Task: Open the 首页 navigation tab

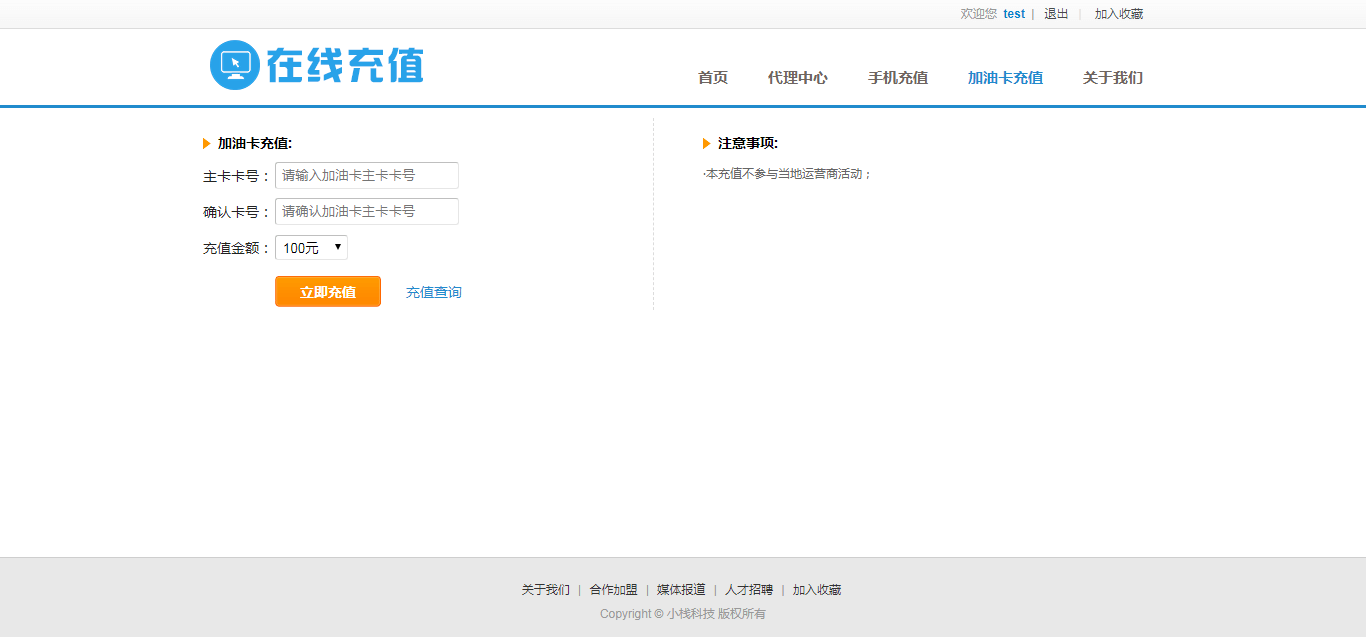Action: 712,78
